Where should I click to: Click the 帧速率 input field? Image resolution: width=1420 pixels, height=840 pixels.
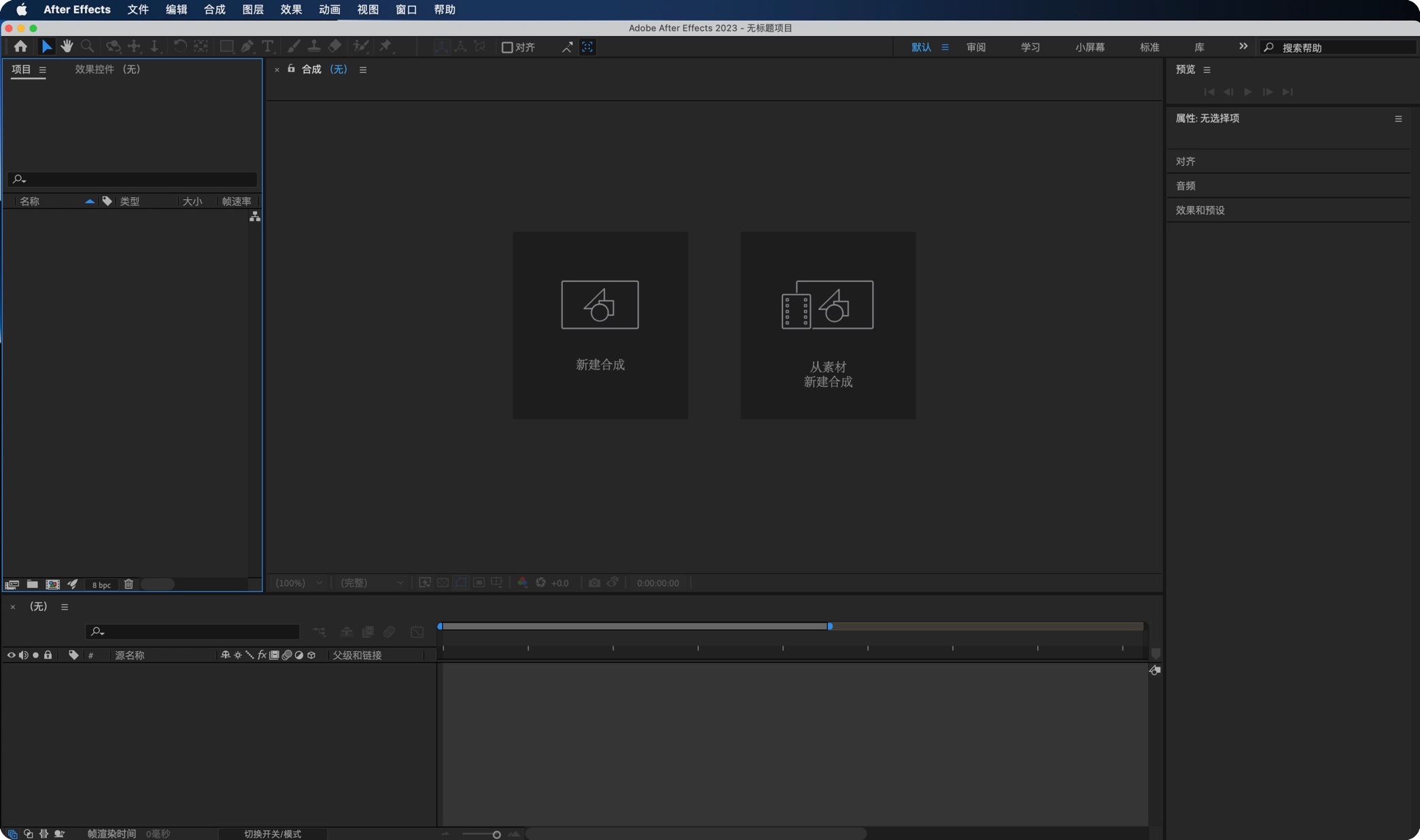[x=236, y=201]
